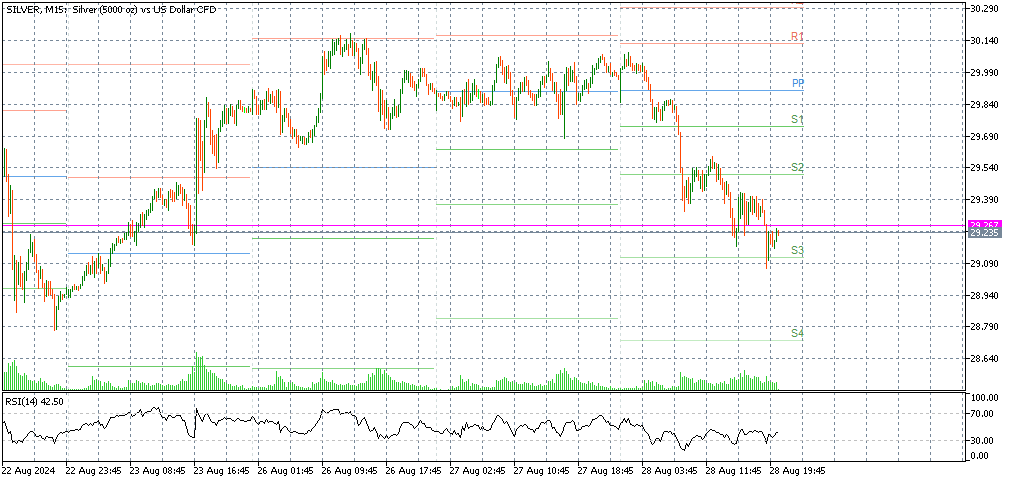Click the 28 Aug 19:45 time label
The height and width of the screenshot is (482, 1013).
(x=798, y=469)
